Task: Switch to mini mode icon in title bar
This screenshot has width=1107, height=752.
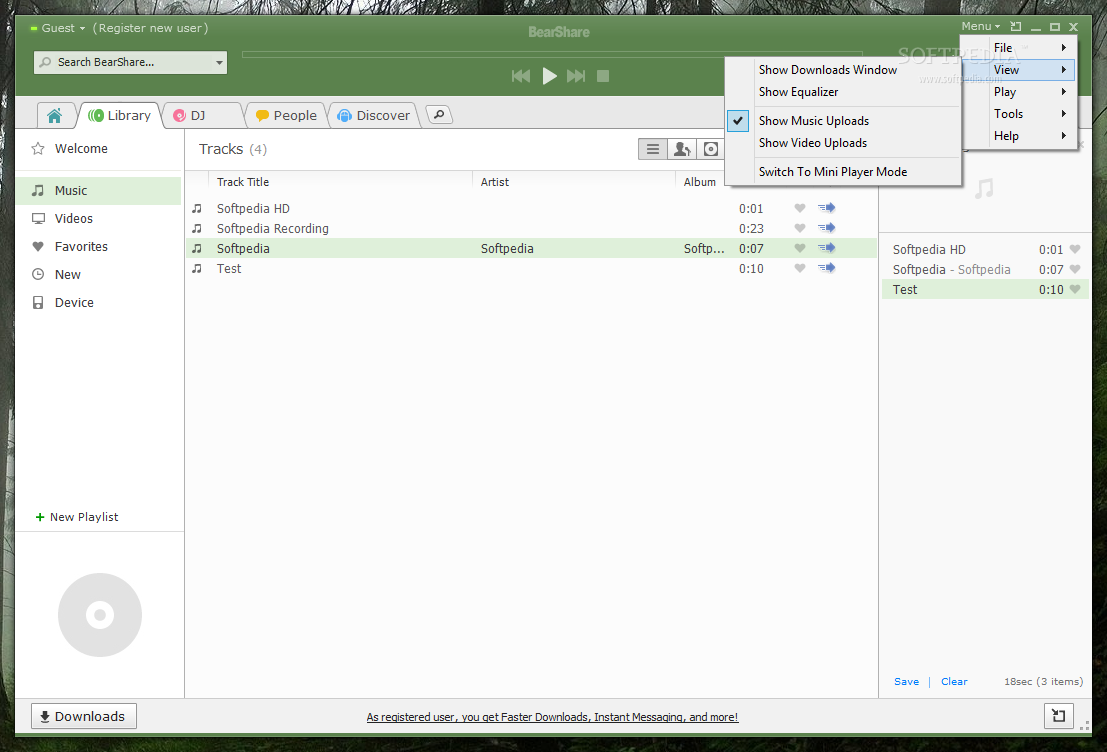Action: [1015, 26]
